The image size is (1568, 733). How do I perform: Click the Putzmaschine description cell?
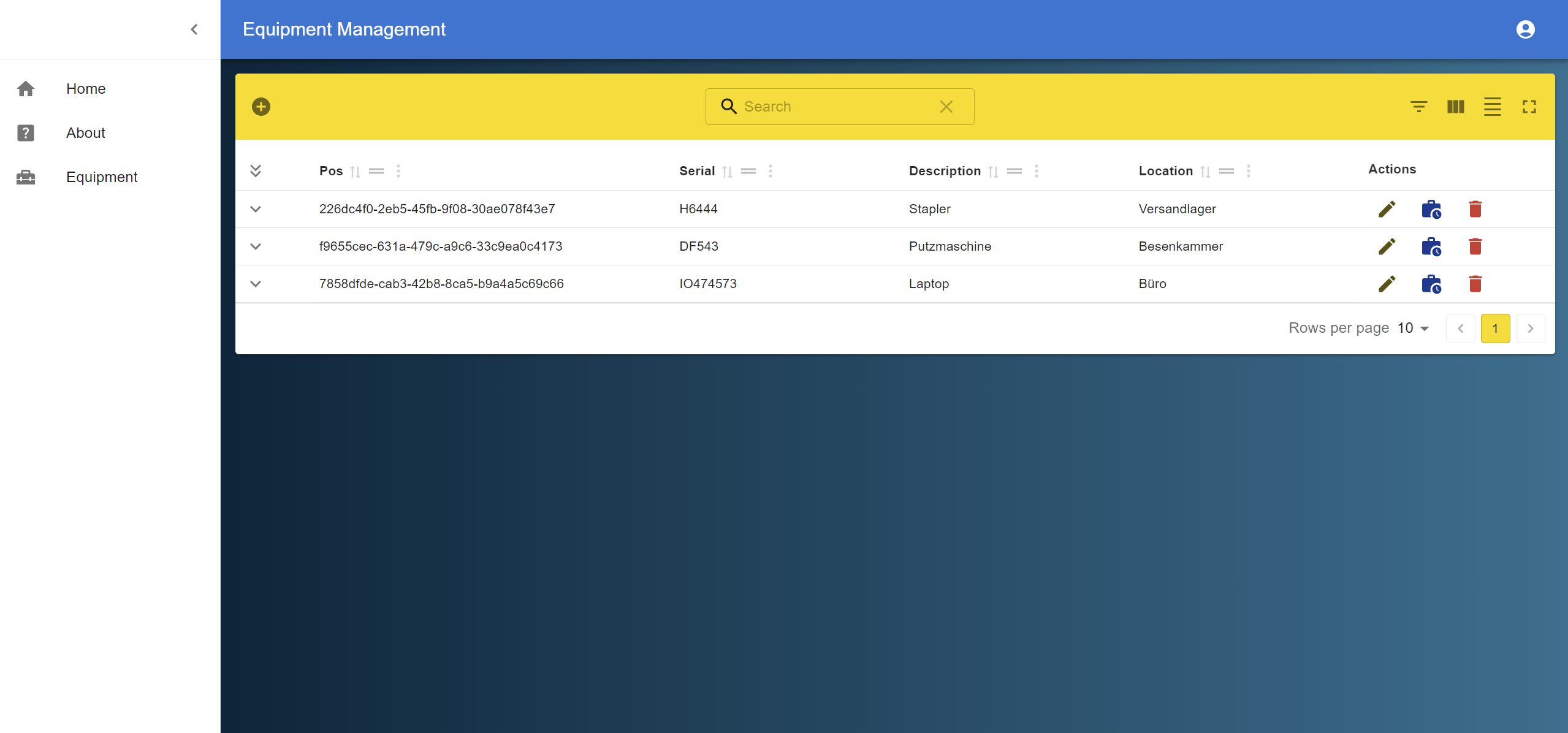pos(950,246)
